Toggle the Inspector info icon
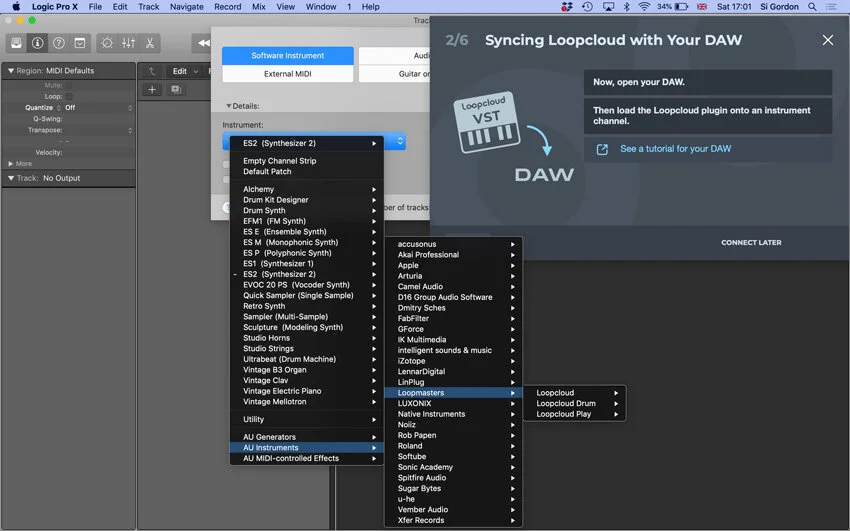 tap(37, 43)
